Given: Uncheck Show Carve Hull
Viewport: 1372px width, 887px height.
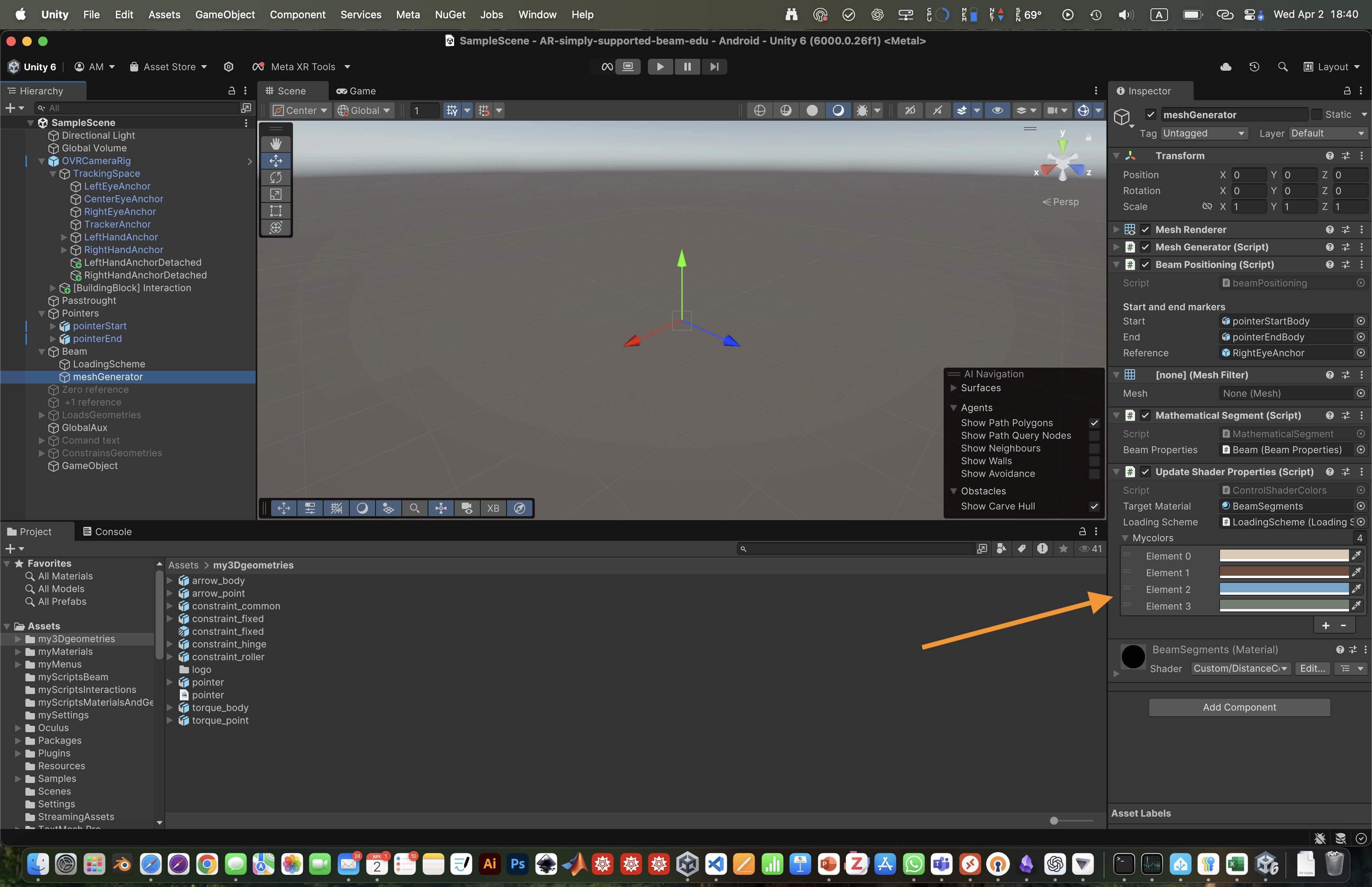Looking at the screenshot, I should click(x=1094, y=506).
